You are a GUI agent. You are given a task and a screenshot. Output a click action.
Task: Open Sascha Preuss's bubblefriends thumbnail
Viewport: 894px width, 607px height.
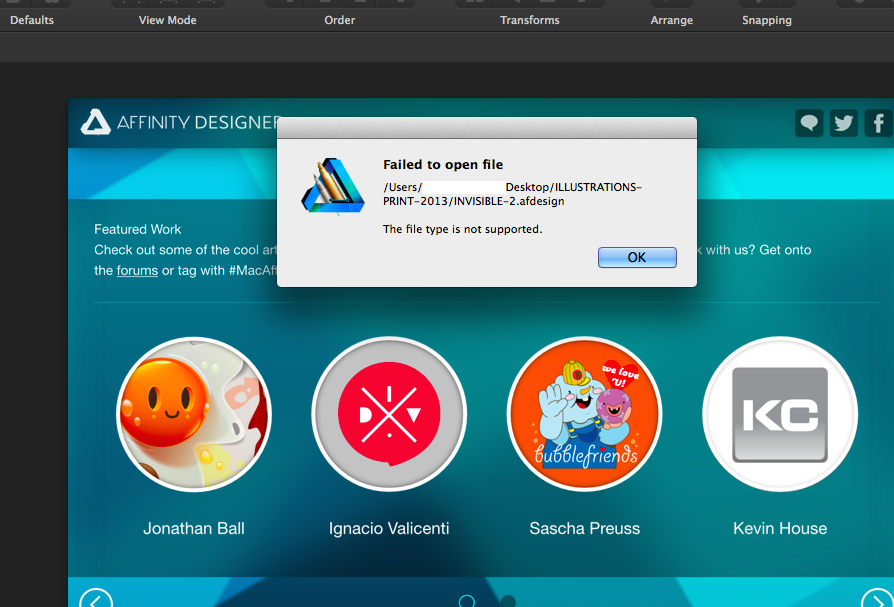[x=584, y=414]
